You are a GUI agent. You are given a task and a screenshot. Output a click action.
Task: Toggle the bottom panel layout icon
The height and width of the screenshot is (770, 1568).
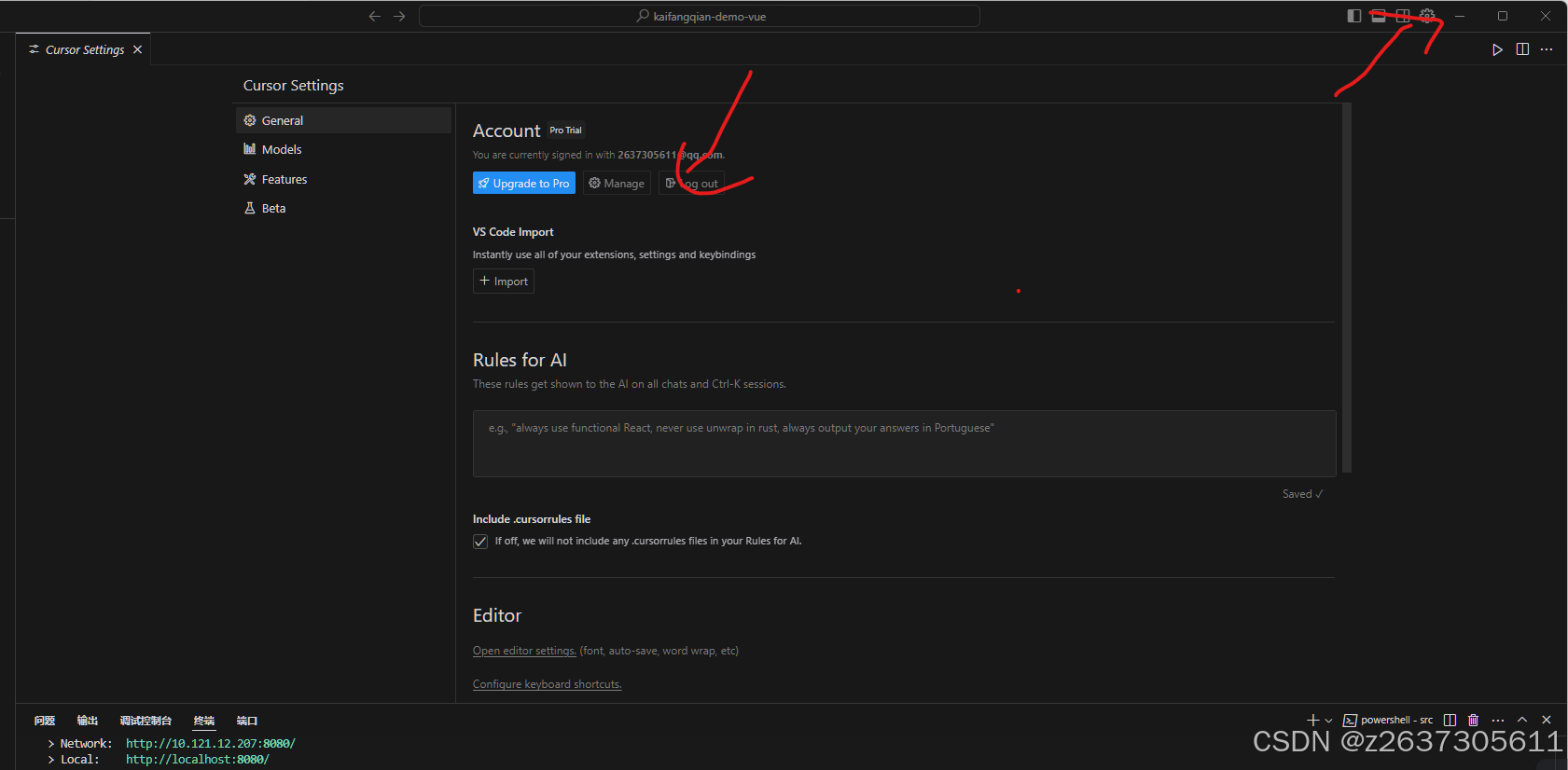pyautogui.click(x=1379, y=16)
